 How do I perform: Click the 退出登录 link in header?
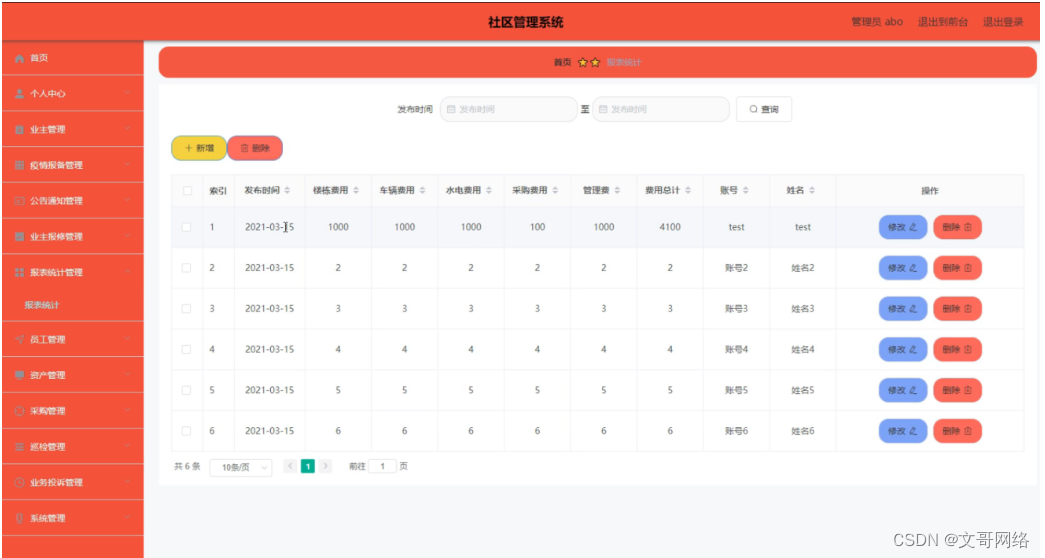point(1003,22)
